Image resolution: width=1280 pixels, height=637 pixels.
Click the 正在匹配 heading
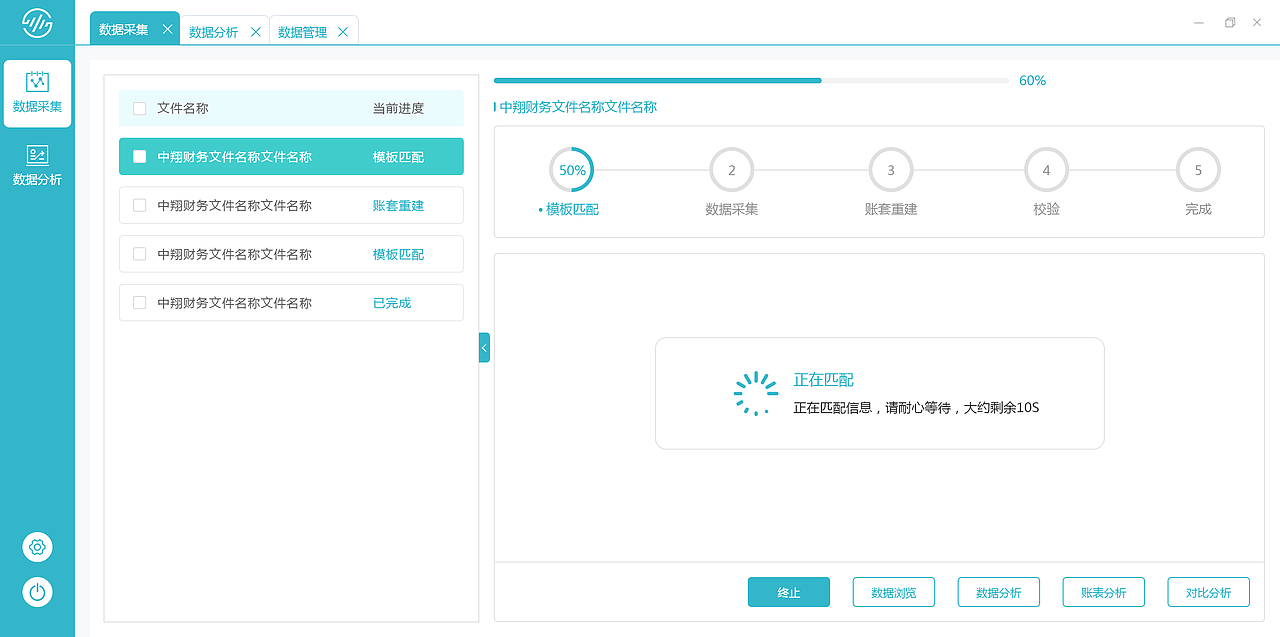[x=823, y=380]
